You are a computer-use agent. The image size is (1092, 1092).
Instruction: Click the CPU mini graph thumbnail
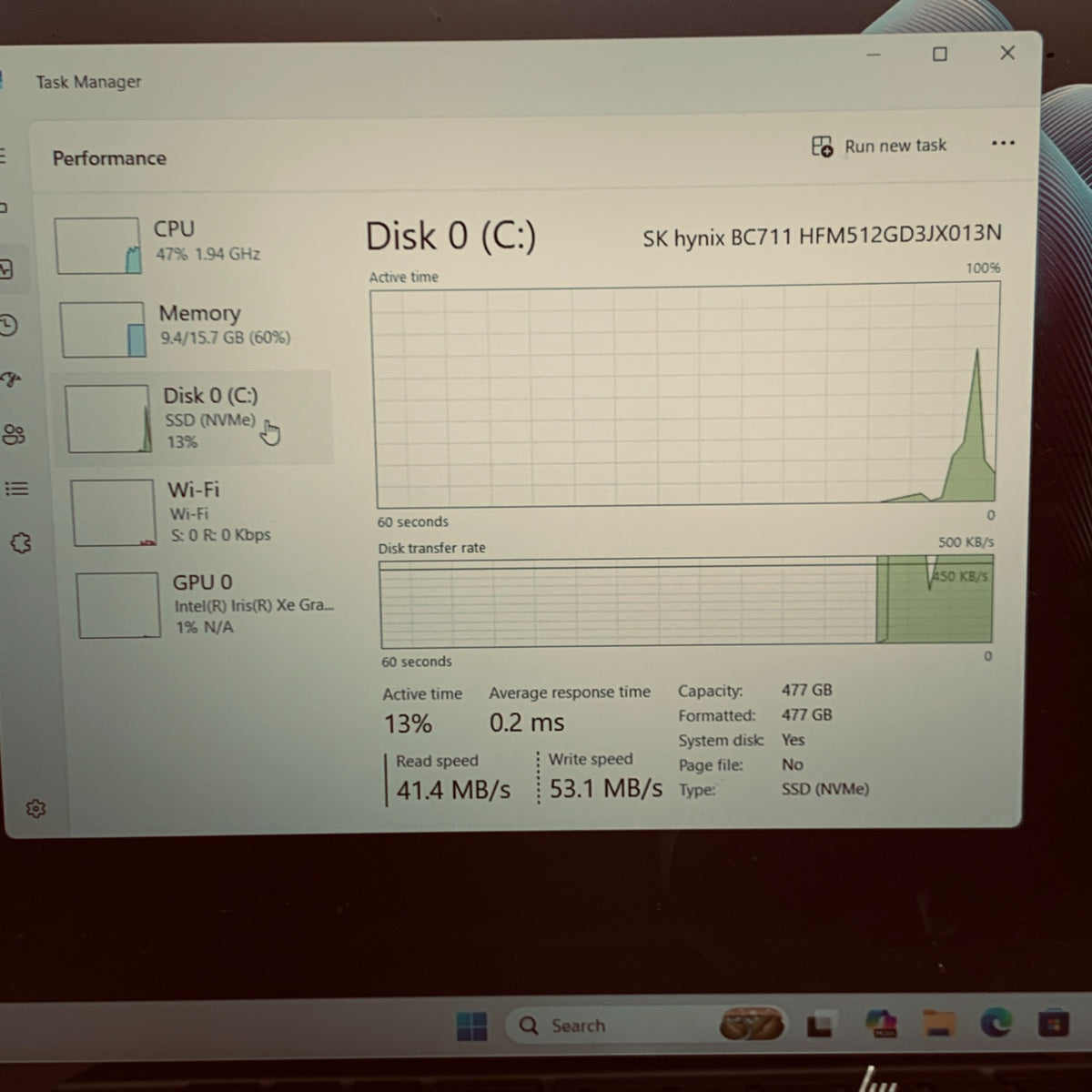click(x=98, y=246)
